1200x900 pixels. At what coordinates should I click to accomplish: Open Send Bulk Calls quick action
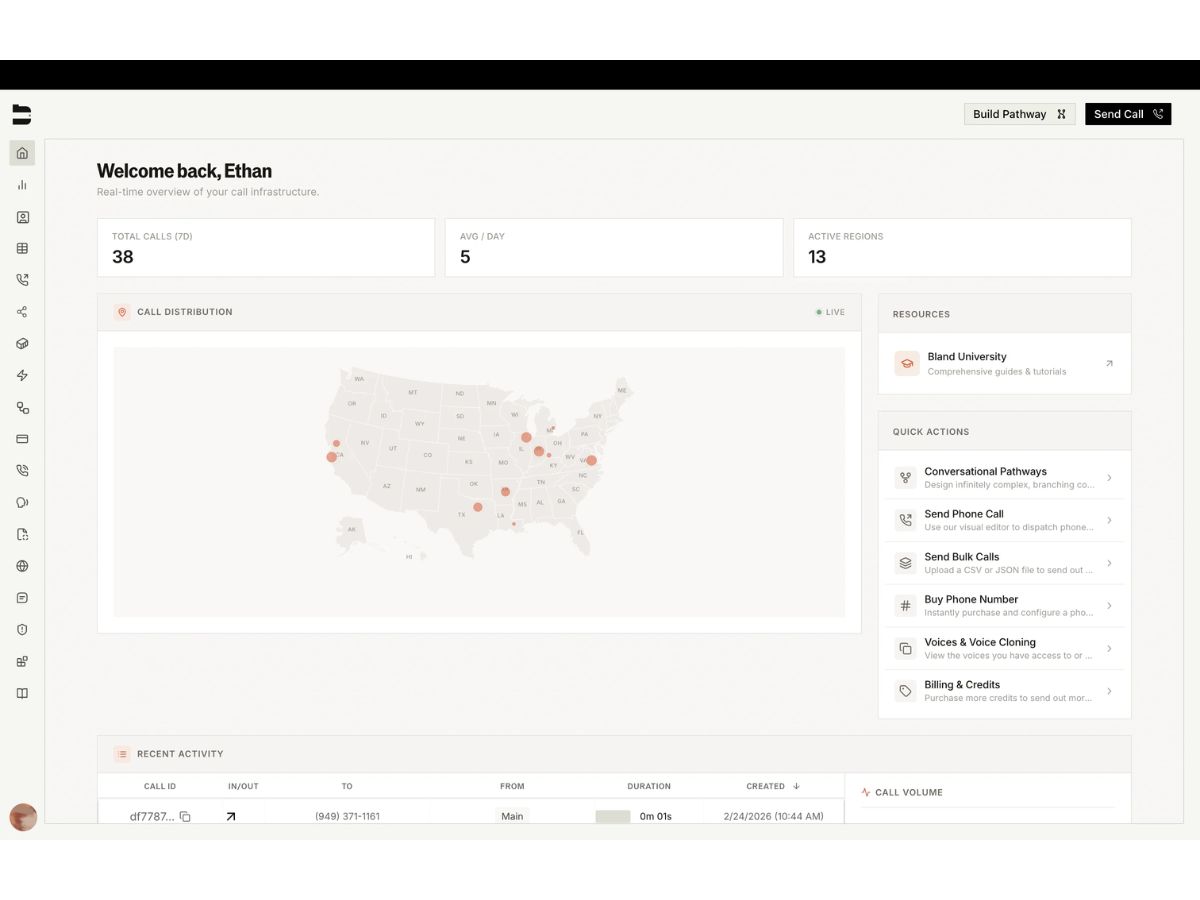click(x=1004, y=563)
